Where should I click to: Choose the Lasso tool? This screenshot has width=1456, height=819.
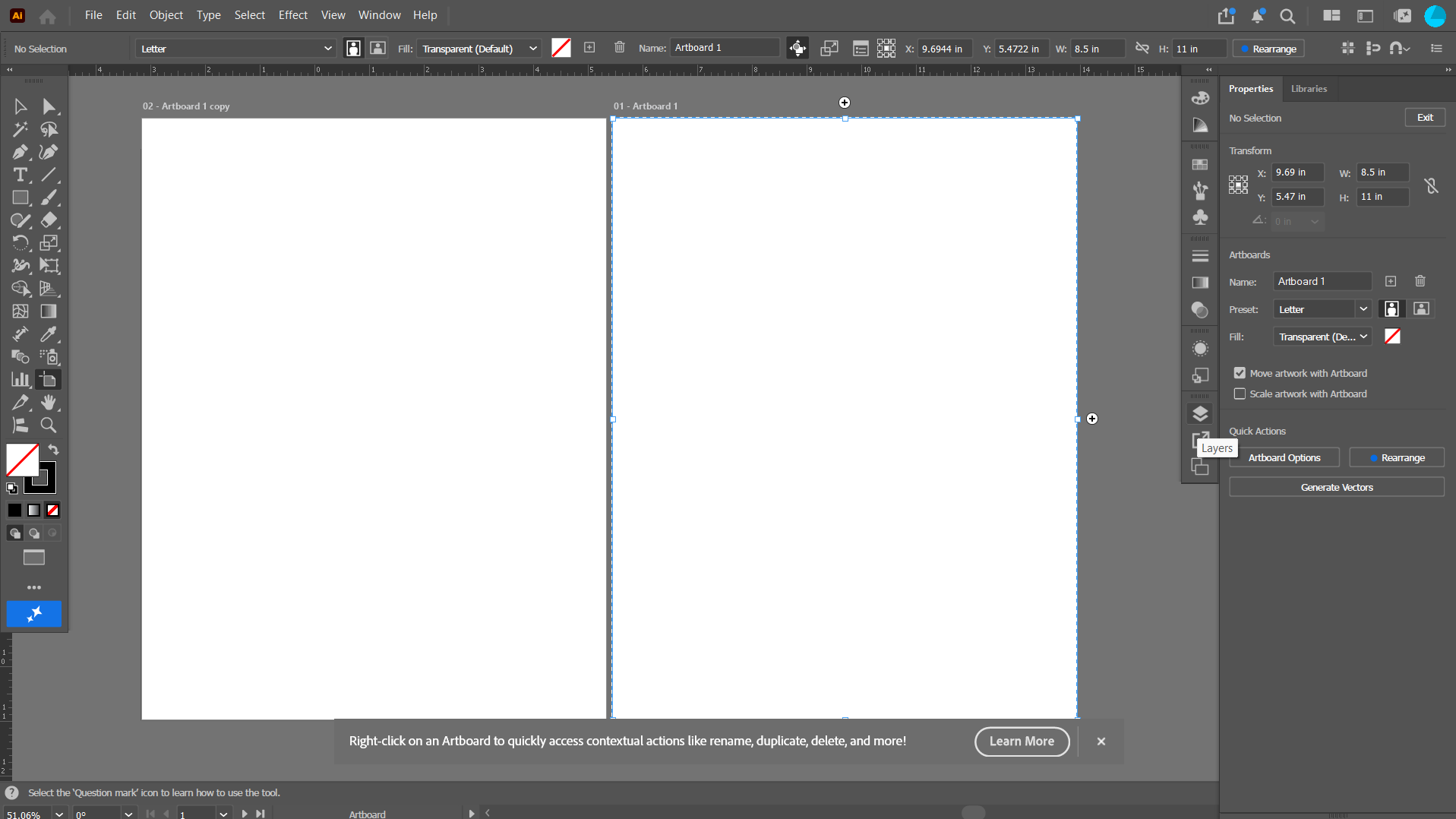pos(49,129)
